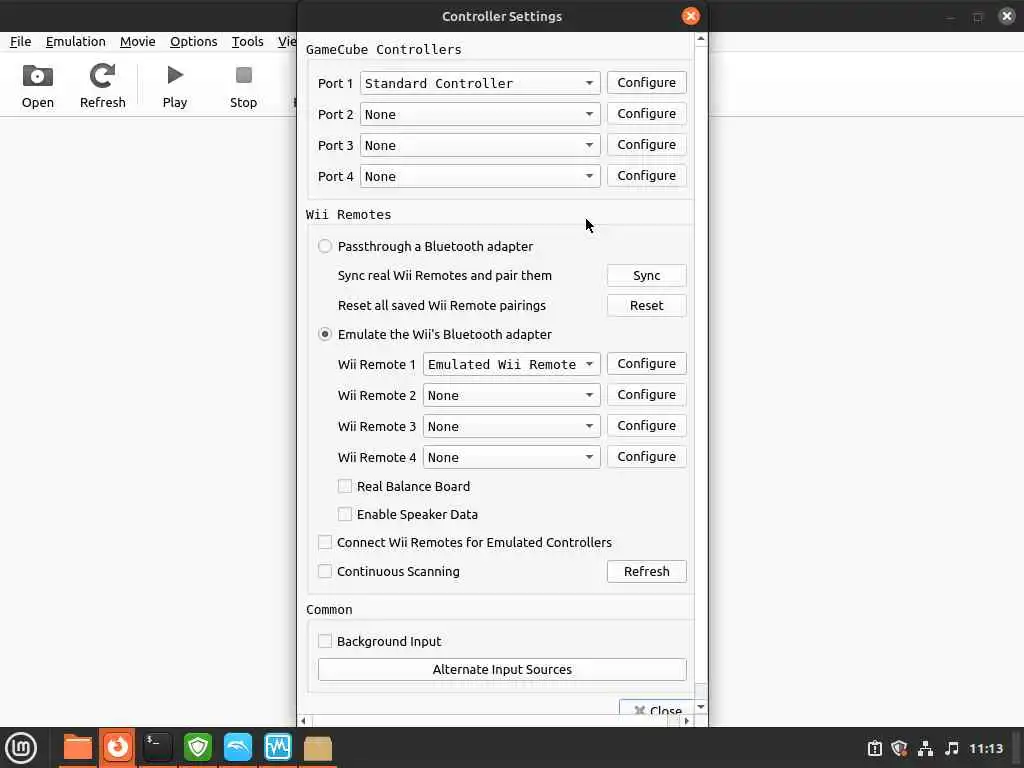Click the horizontal scrollbar right arrow
This screenshot has width=1024, height=768.
pos(686,721)
